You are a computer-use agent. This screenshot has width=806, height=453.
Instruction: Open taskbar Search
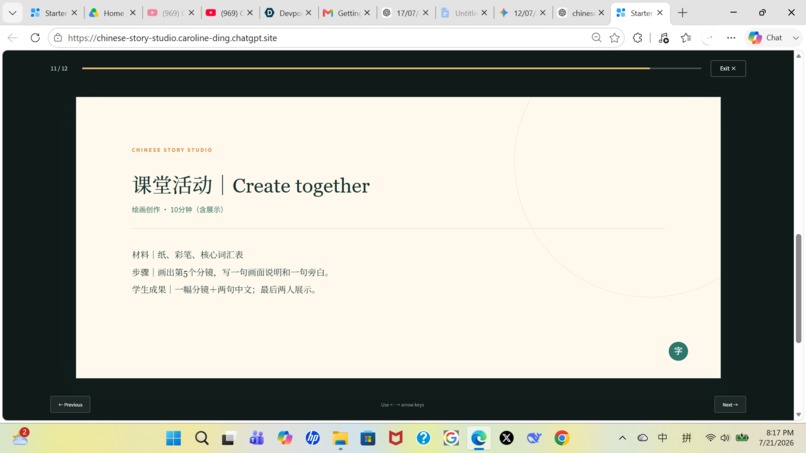(202, 438)
